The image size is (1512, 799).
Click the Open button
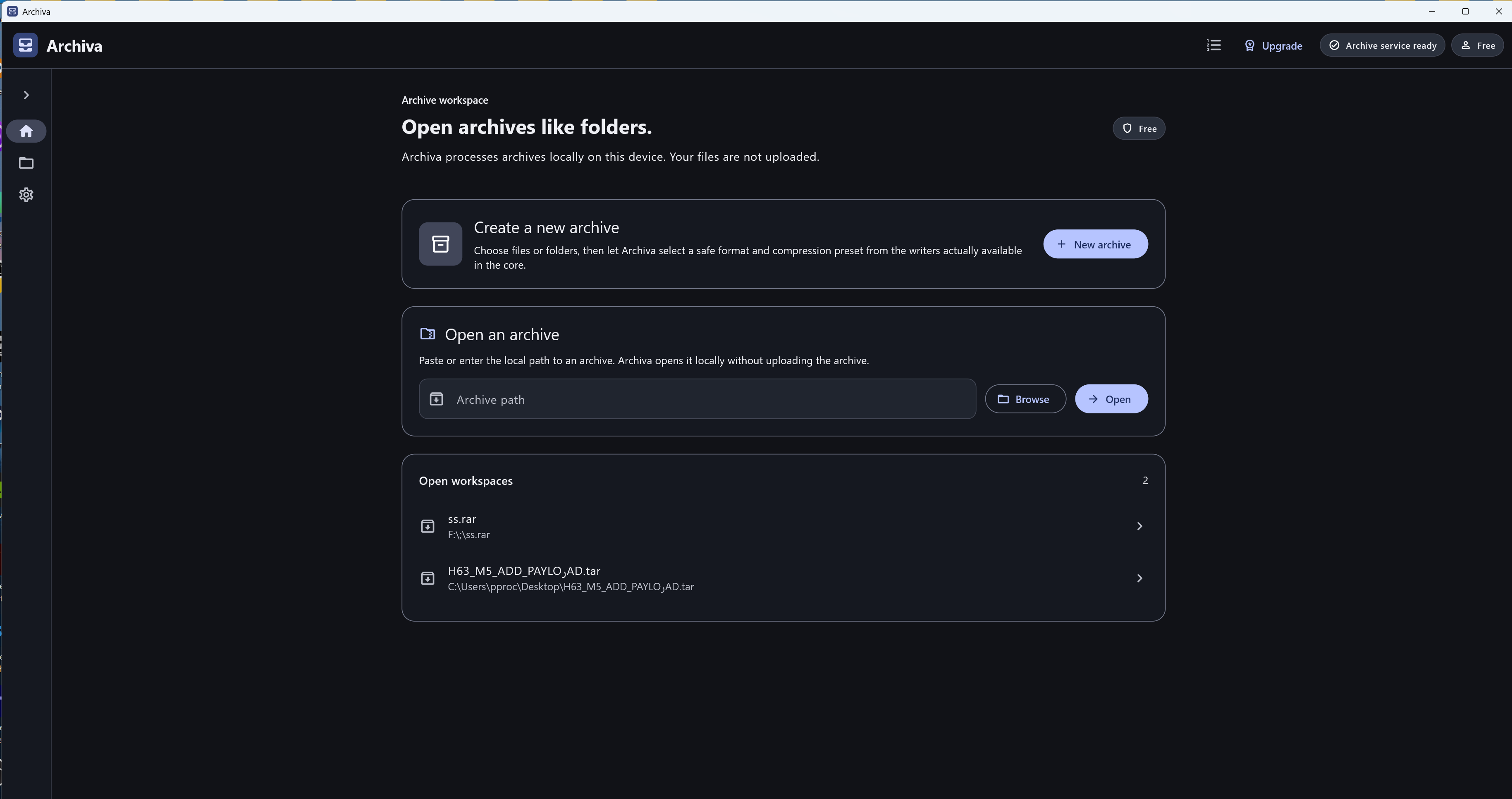pyautogui.click(x=1111, y=399)
